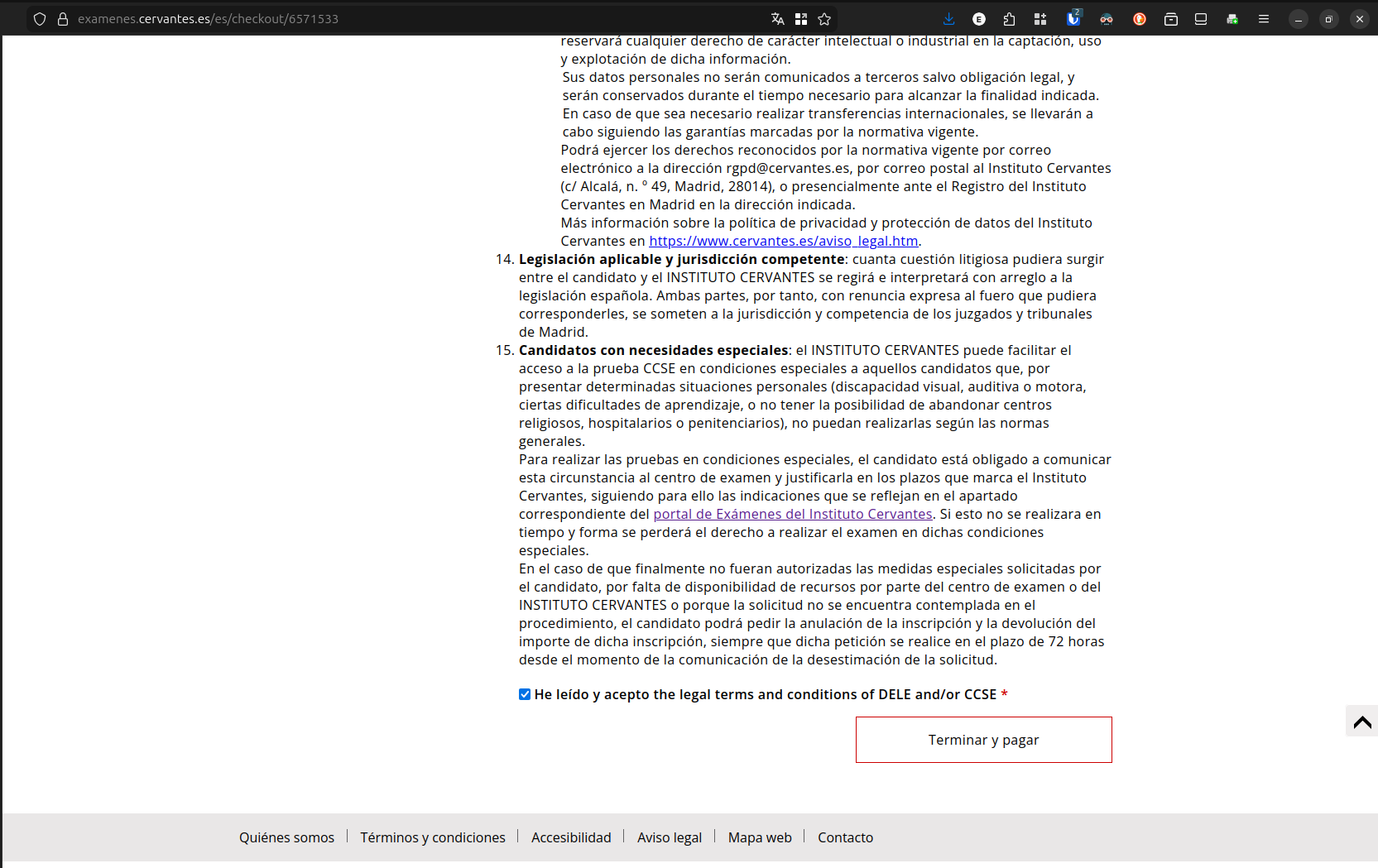Uncheck the accept legal terms checkbox
1378x868 pixels.
pyautogui.click(x=525, y=694)
